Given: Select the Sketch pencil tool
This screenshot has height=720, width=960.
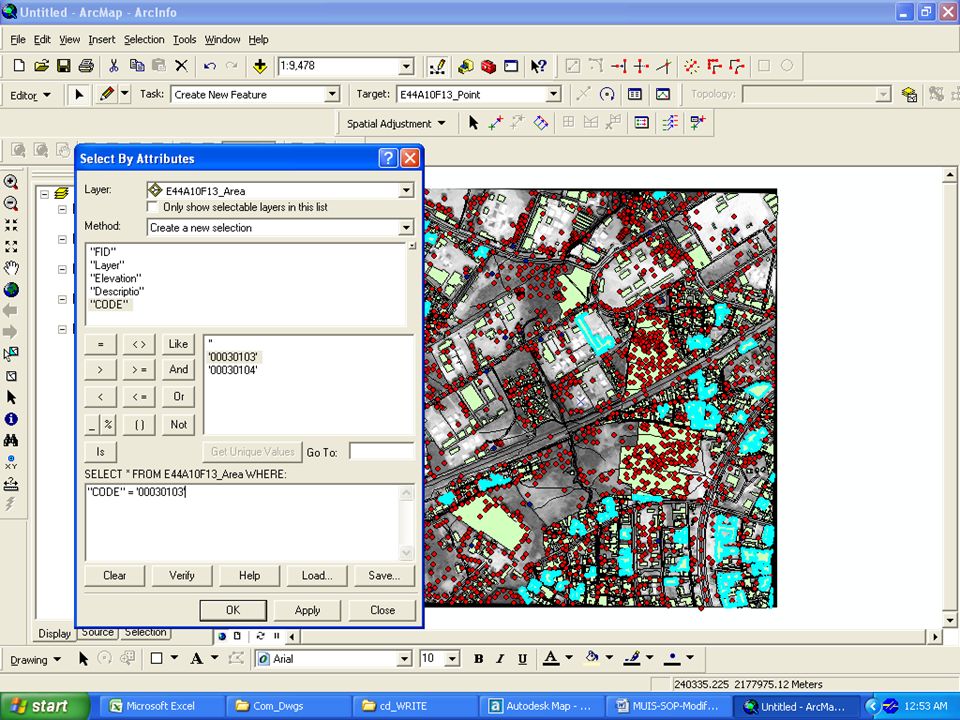Looking at the screenshot, I should click(x=107, y=94).
